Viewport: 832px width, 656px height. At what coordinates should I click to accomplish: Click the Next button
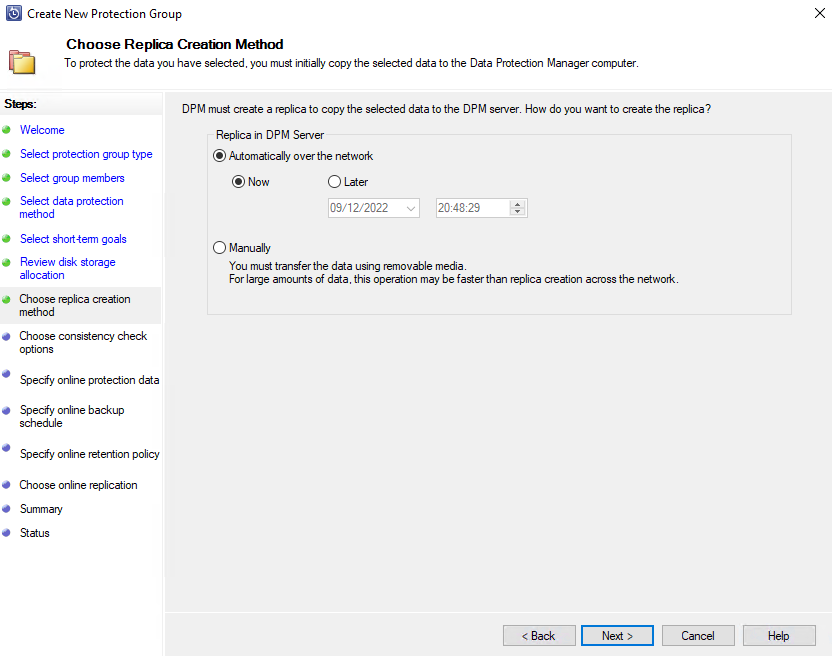[x=618, y=636]
